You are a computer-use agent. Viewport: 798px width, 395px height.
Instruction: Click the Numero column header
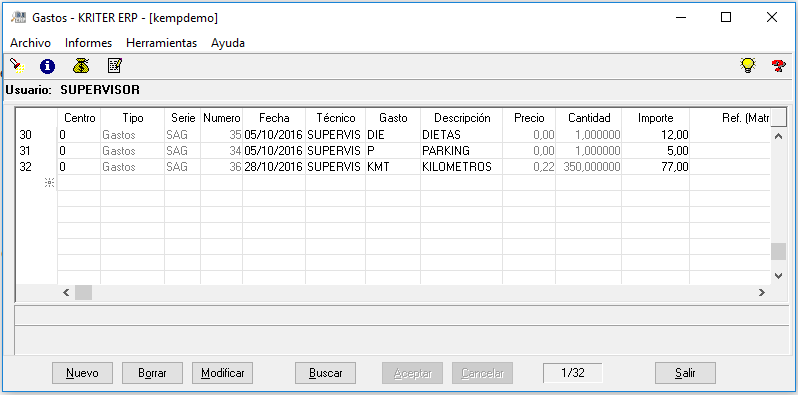pos(221,118)
